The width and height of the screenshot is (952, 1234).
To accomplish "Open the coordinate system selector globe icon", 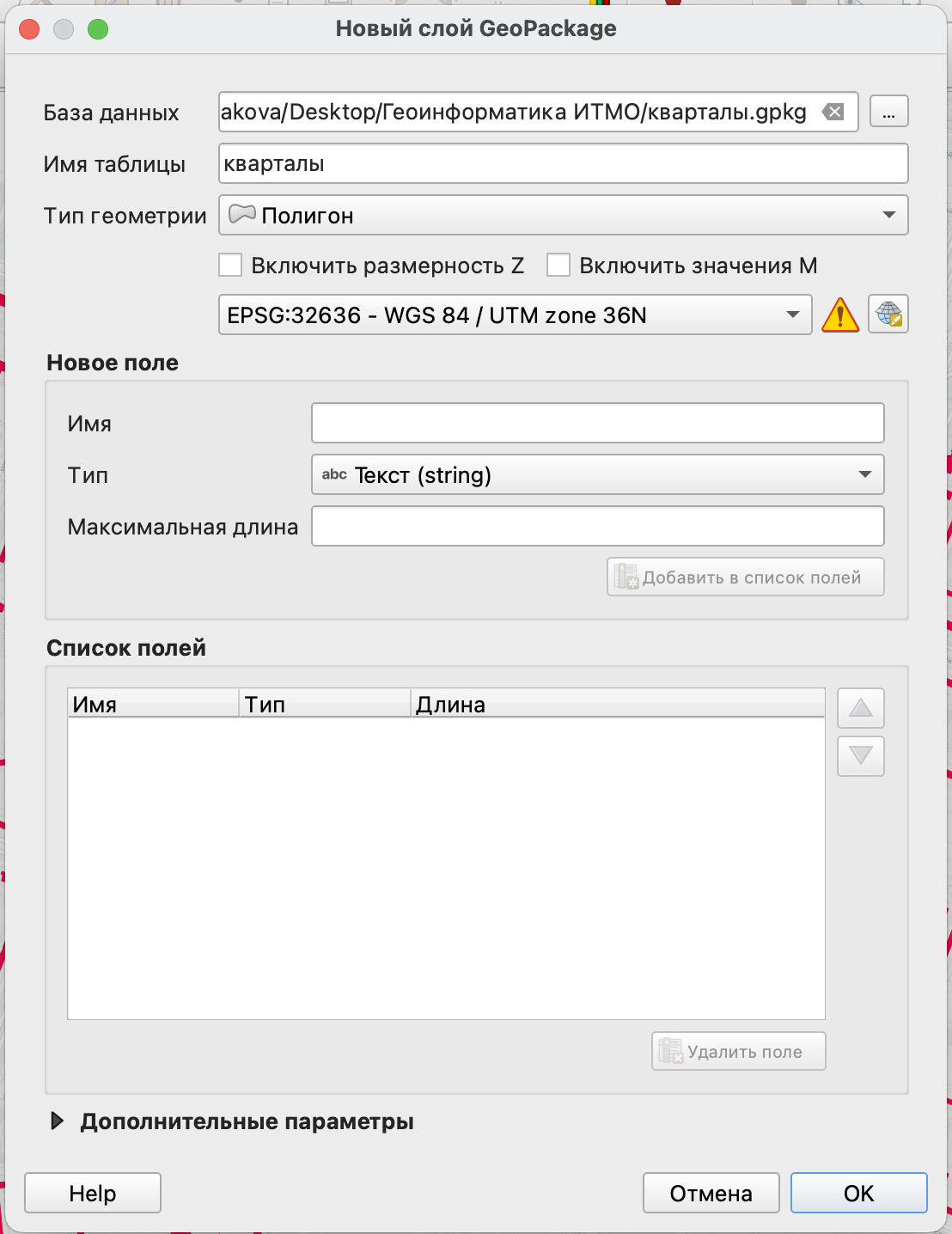I will click(x=888, y=315).
